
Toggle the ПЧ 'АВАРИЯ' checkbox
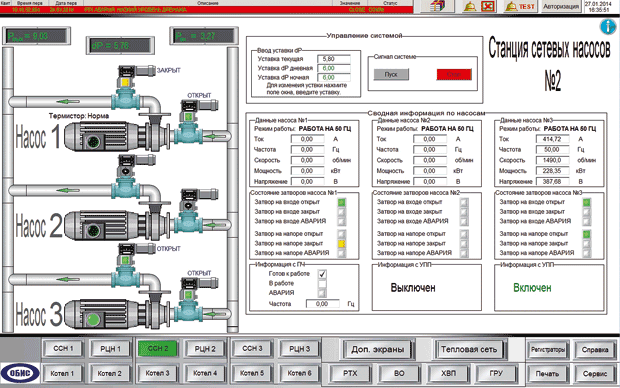pyautogui.click(x=322, y=293)
